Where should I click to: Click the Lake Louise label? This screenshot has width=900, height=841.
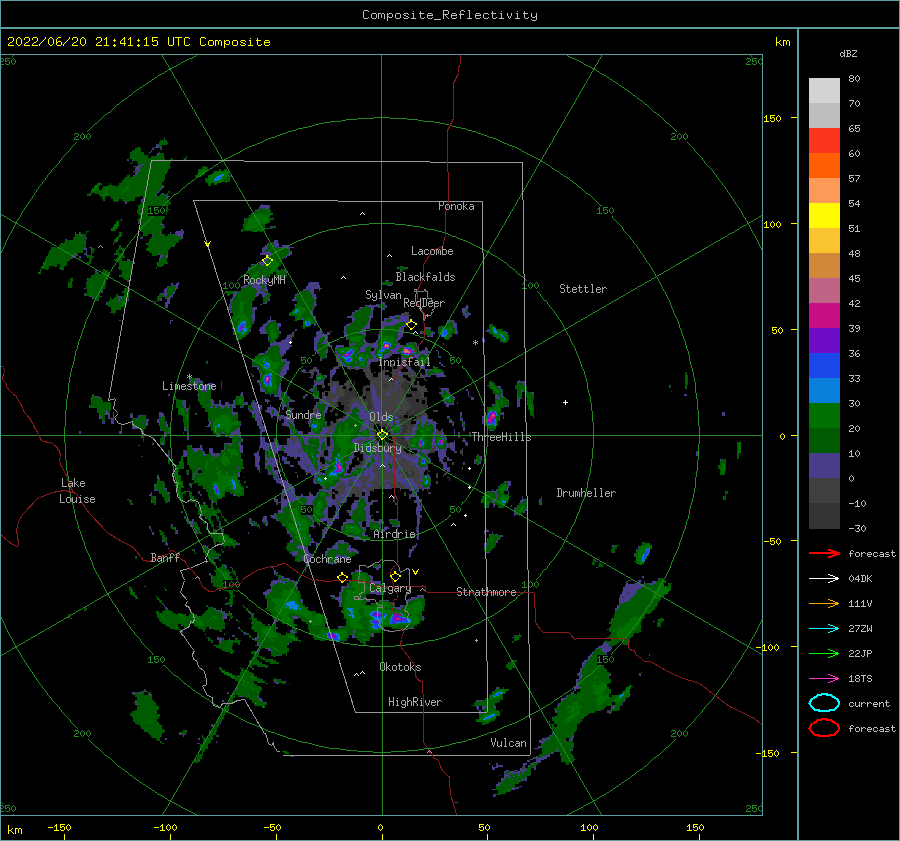coord(77,491)
